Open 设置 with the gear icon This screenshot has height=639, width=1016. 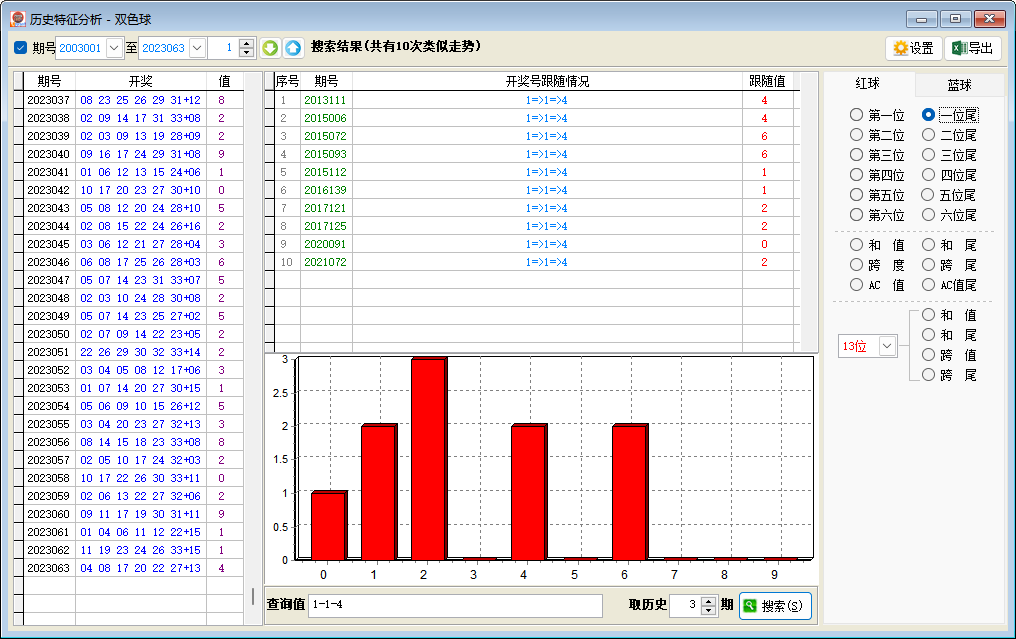coord(913,48)
